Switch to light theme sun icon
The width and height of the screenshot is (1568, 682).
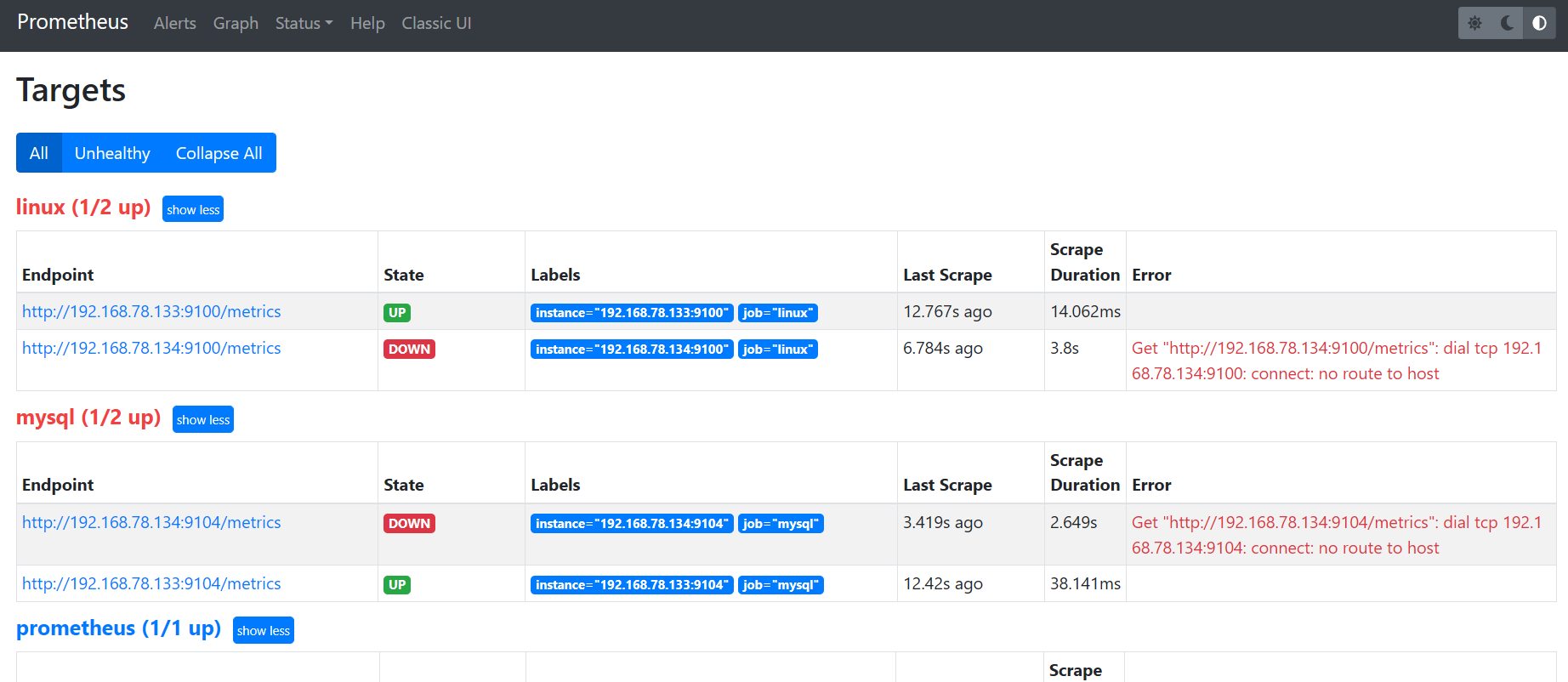pos(1474,23)
